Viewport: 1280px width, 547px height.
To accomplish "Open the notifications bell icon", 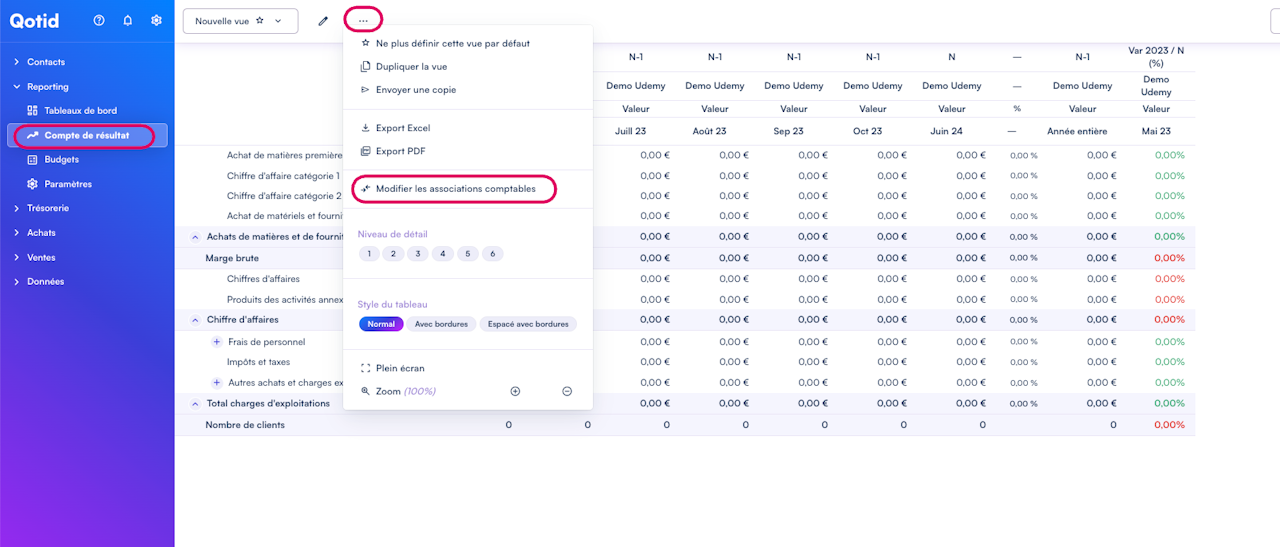I will 128,20.
